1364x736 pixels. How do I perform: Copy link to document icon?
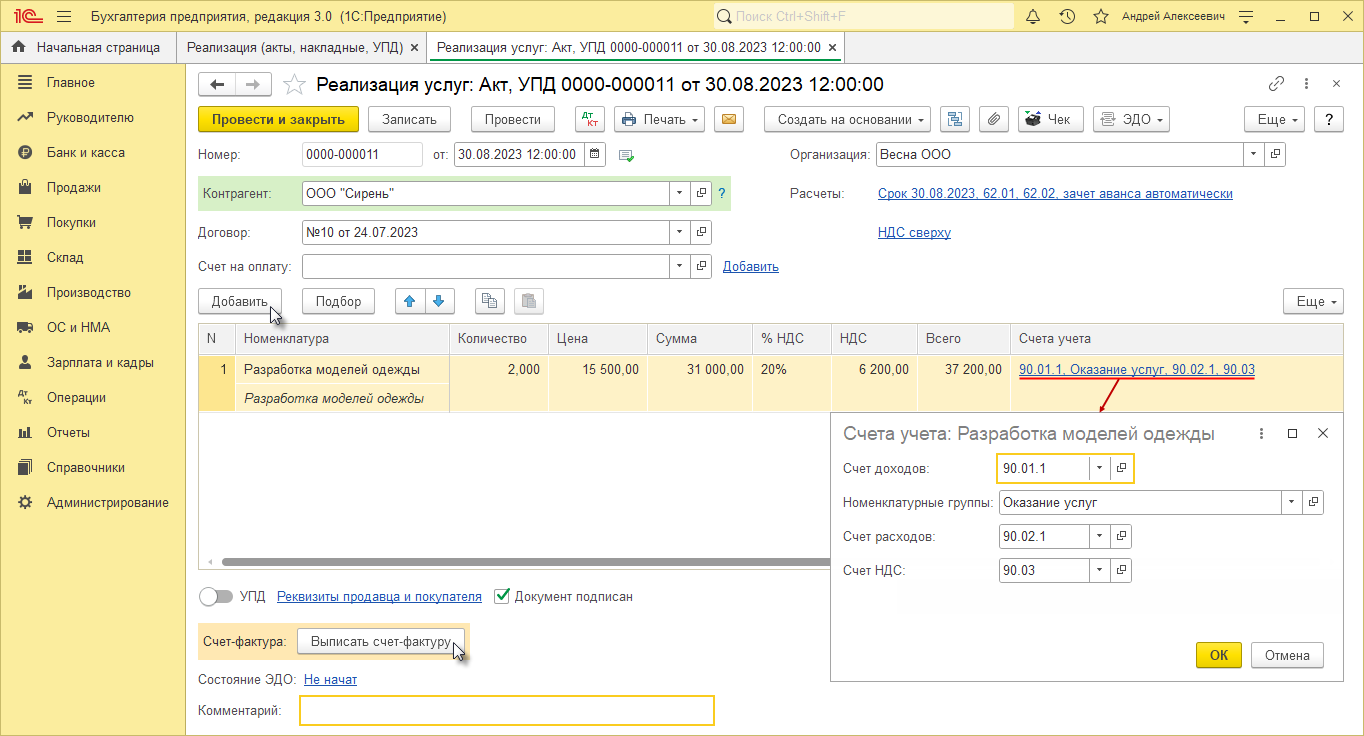coord(1276,84)
